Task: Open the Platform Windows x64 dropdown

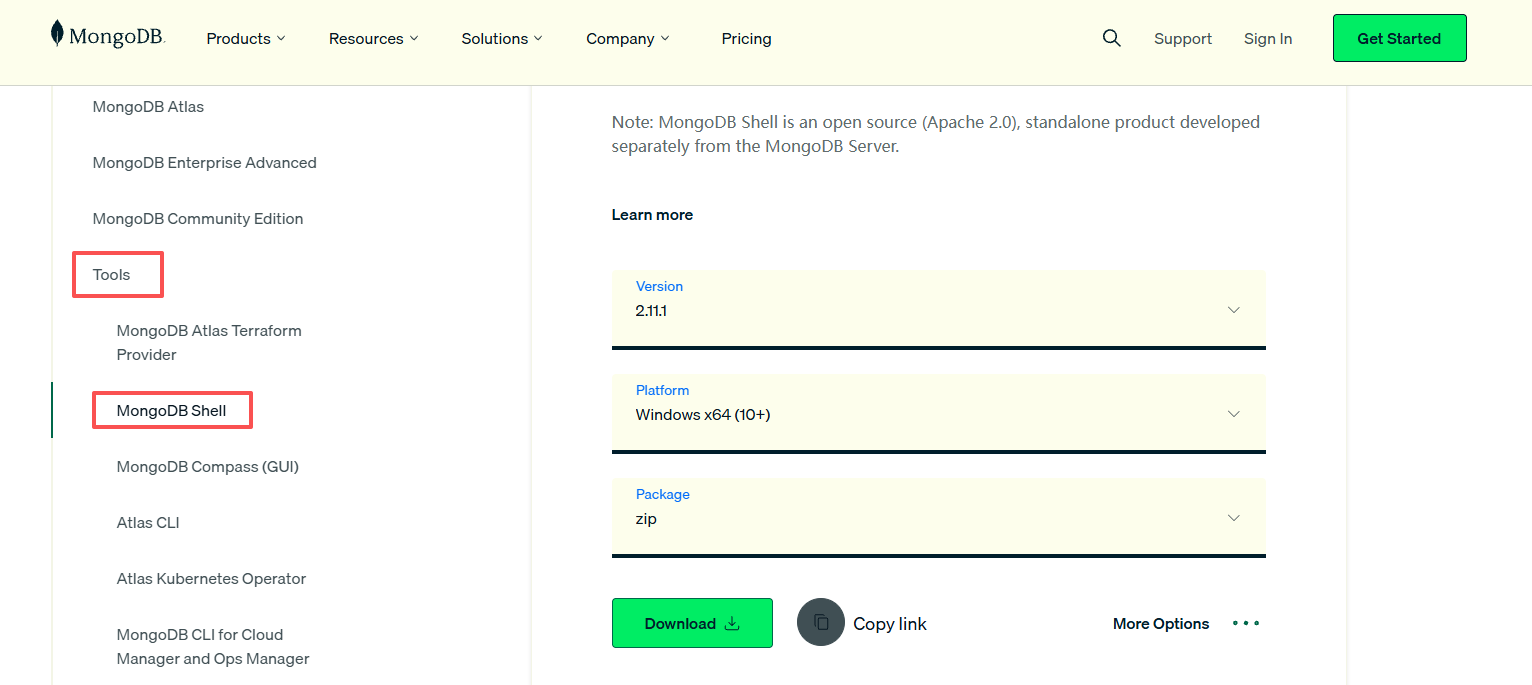Action: click(x=939, y=413)
